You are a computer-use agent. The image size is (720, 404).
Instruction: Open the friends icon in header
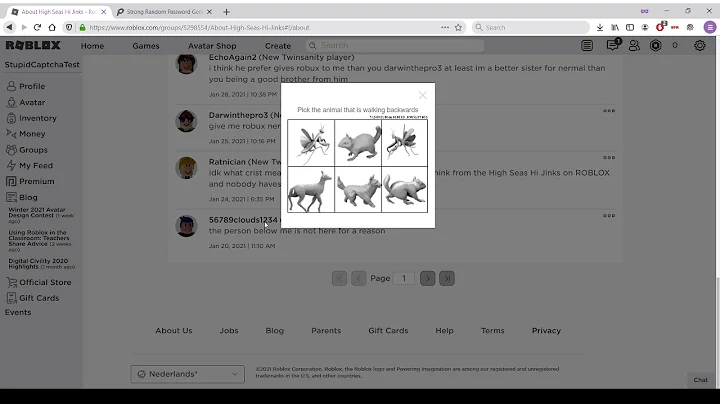coord(634,45)
